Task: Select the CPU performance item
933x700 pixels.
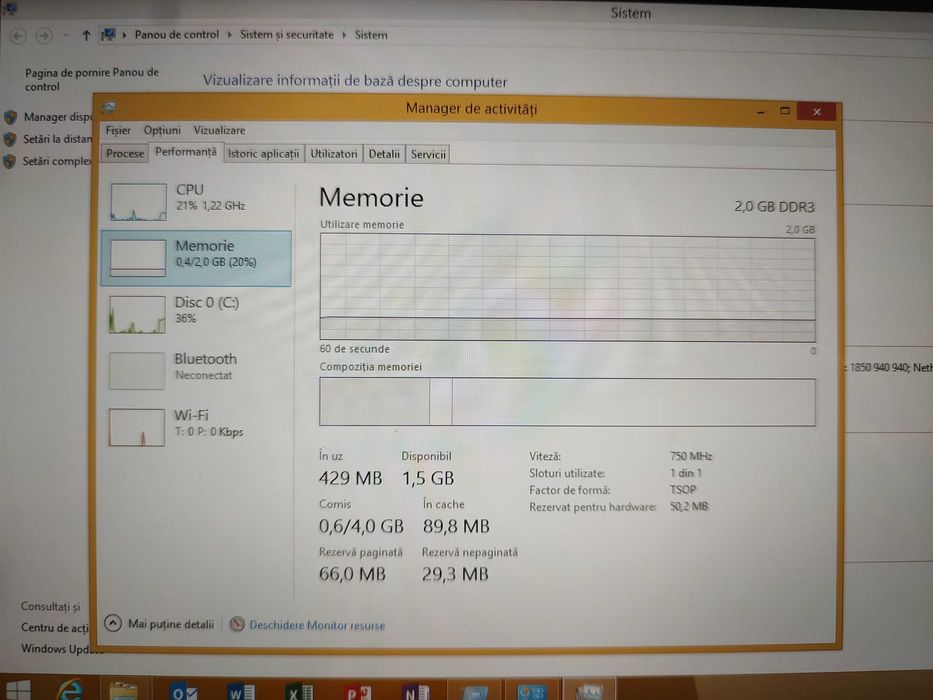Action: tap(196, 201)
